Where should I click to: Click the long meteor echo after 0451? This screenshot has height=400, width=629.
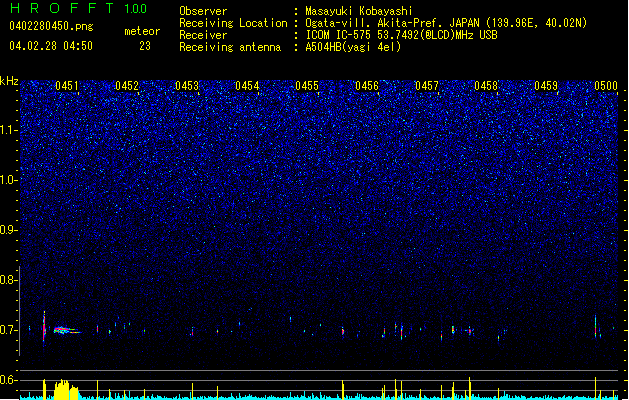coord(67,331)
